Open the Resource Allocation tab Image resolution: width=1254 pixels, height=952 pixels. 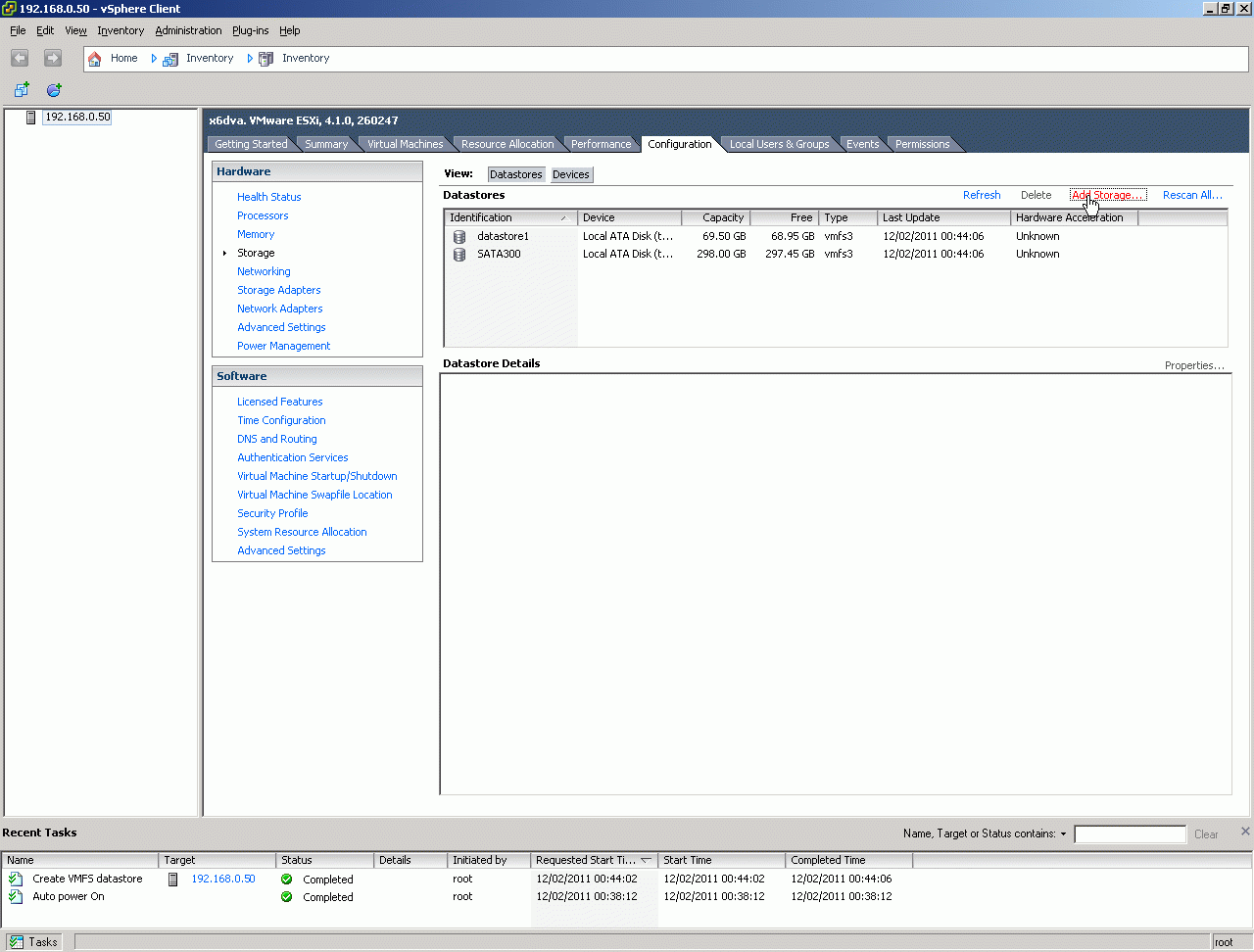click(507, 144)
